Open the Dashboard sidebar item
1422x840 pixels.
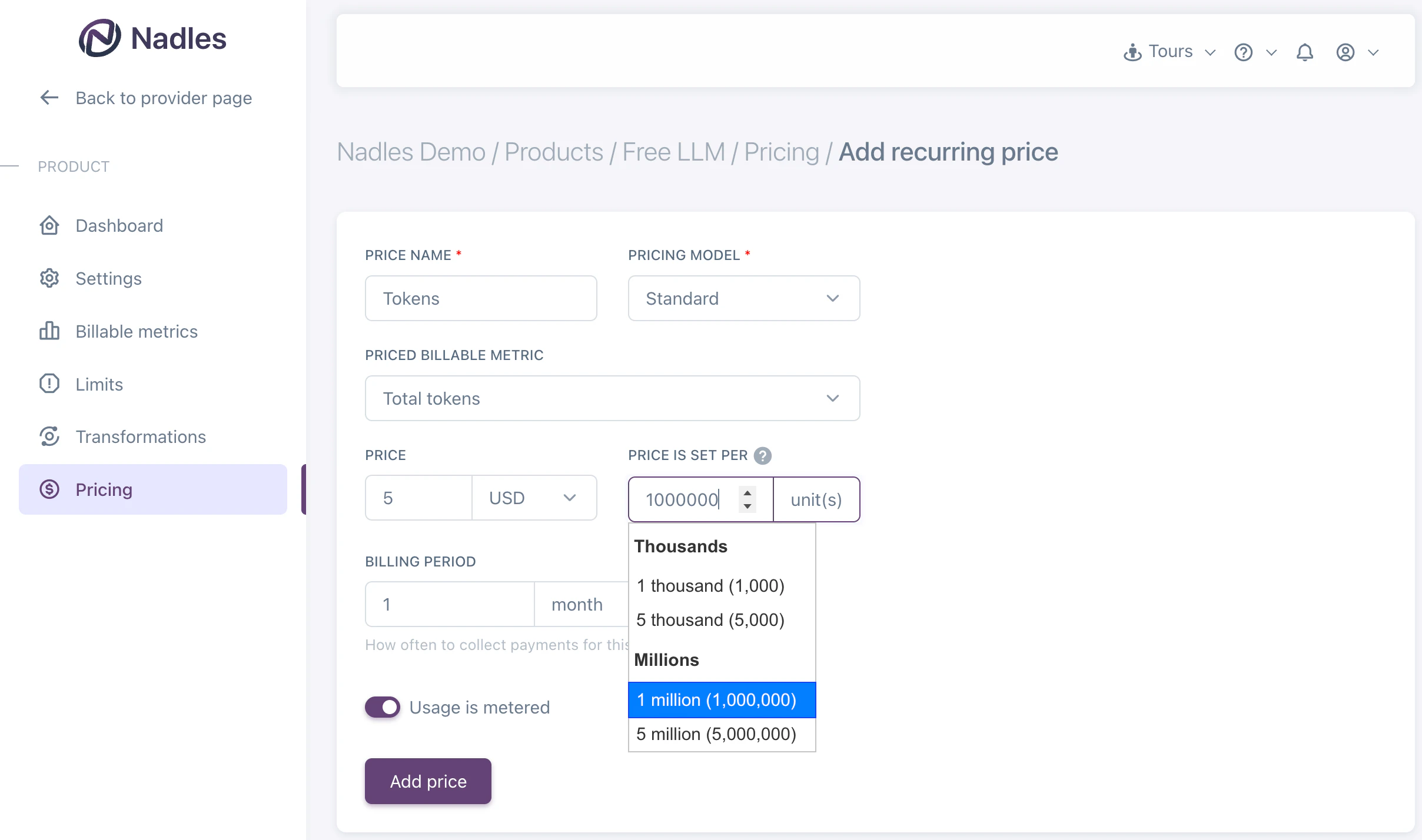click(x=49, y=225)
